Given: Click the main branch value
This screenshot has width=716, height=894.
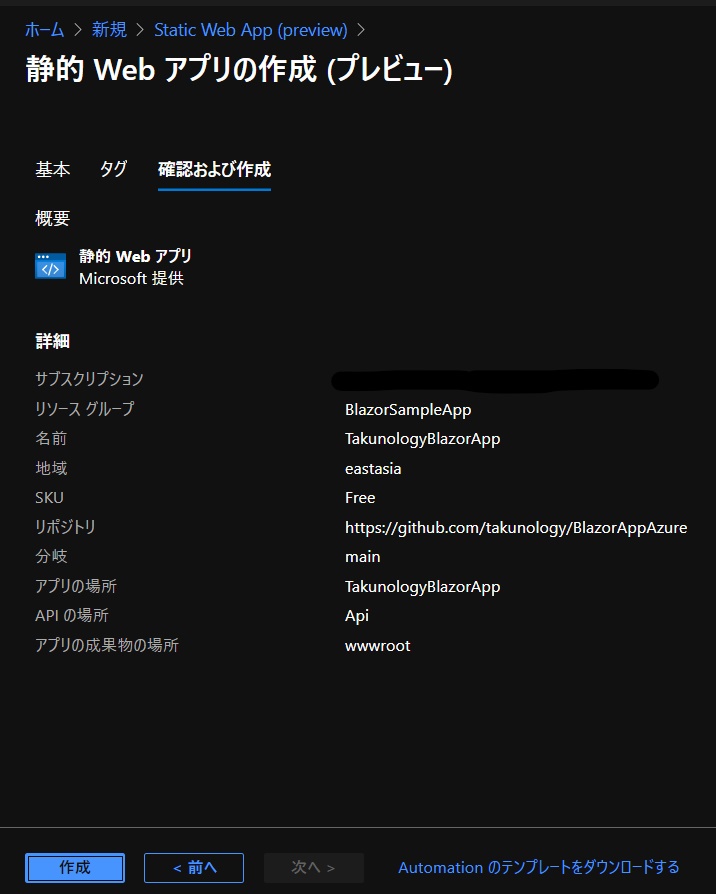Looking at the screenshot, I should [x=363, y=557].
